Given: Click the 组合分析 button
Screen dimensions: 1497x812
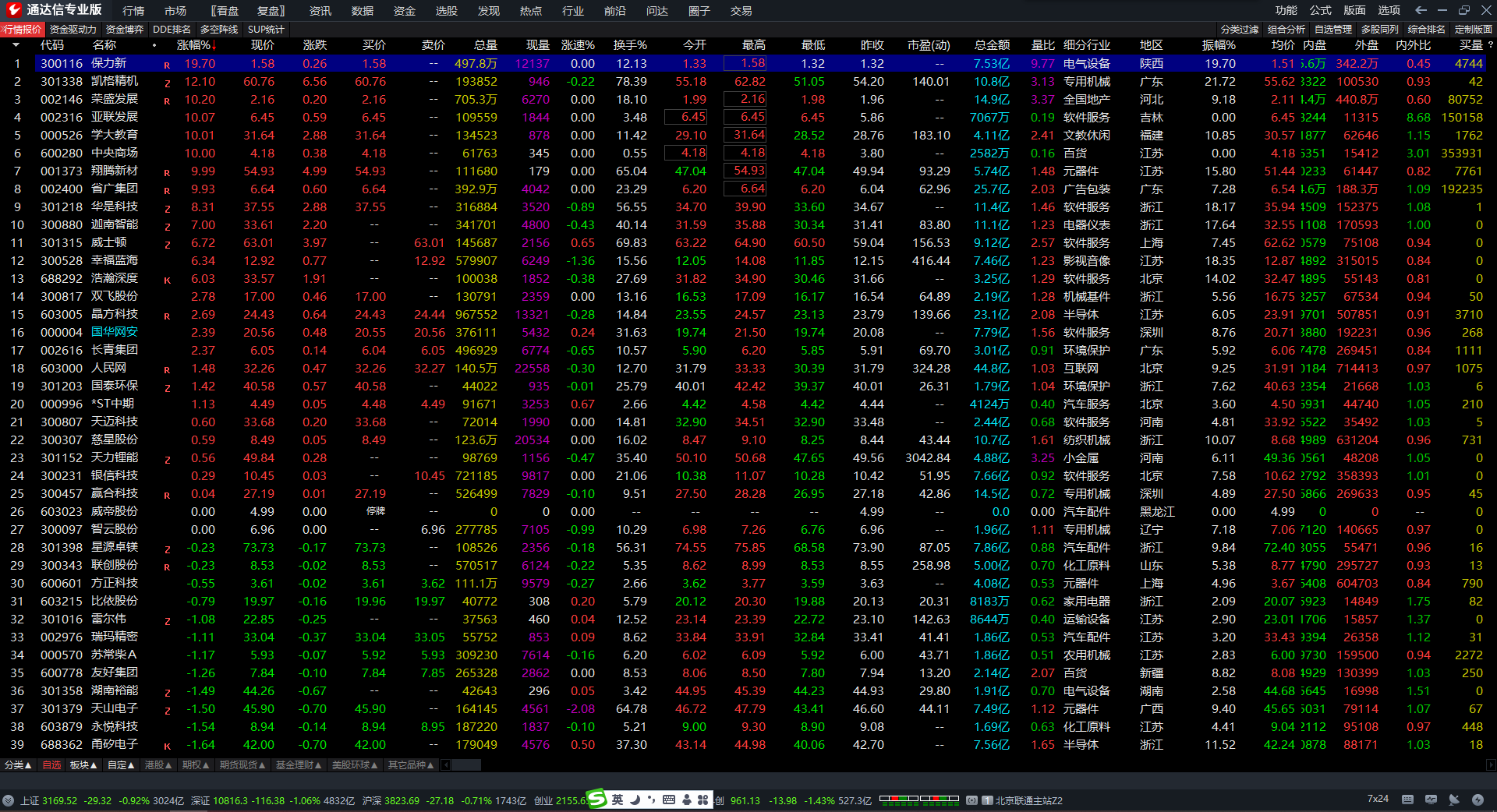Looking at the screenshot, I should [x=1286, y=30].
